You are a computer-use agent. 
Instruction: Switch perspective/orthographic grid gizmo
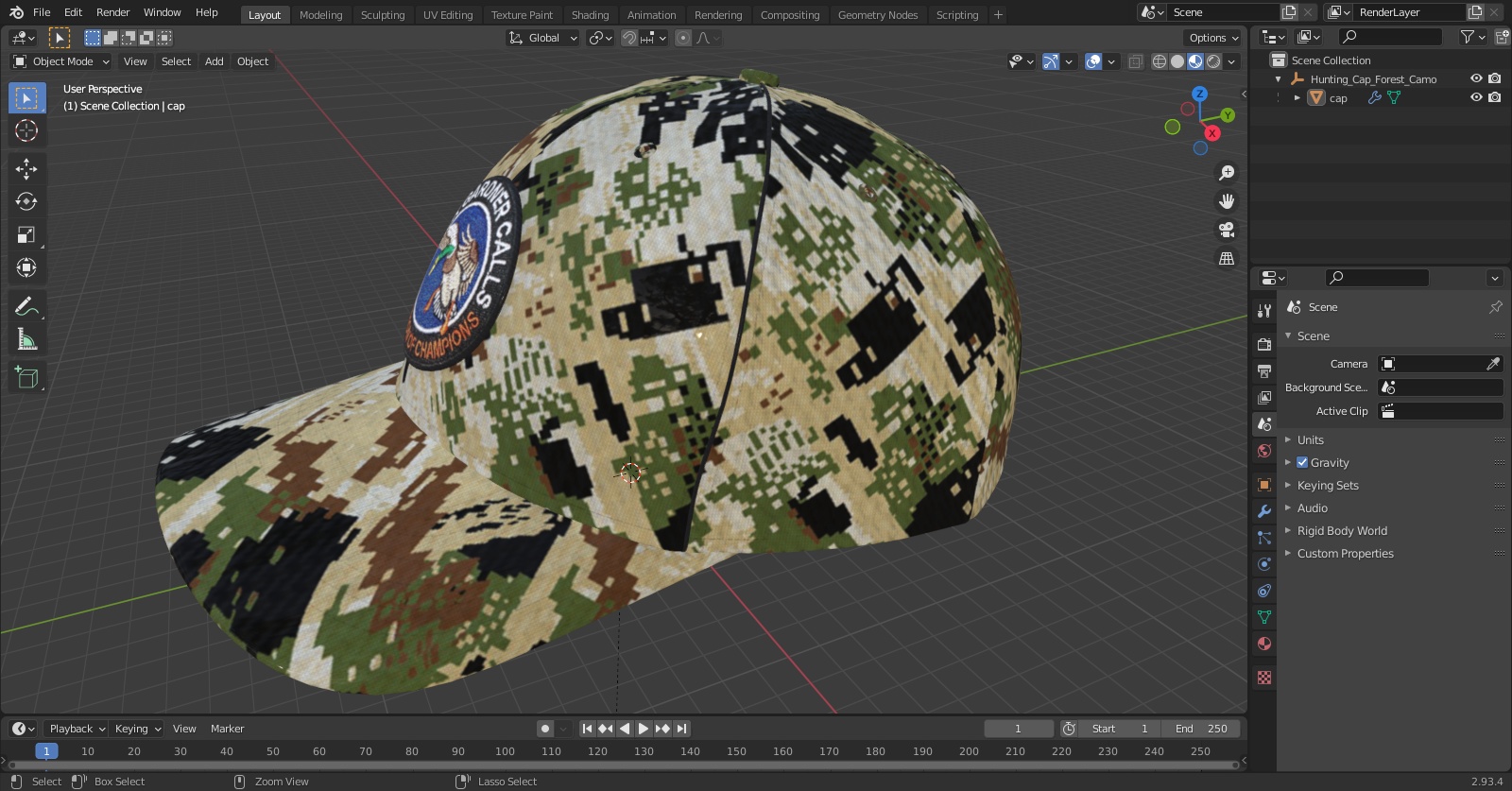pyautogui.click(x=1227, y=258)
